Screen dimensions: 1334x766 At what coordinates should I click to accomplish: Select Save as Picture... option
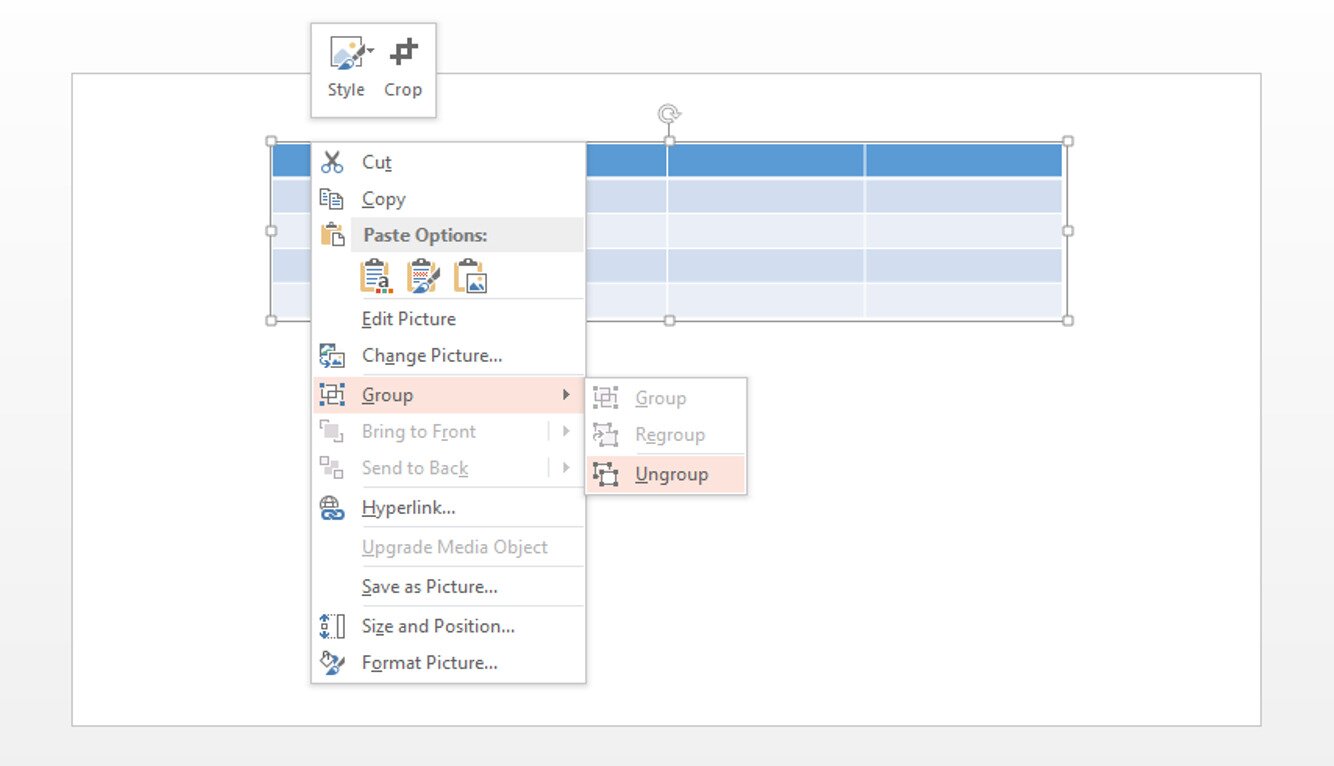point(429,587)
